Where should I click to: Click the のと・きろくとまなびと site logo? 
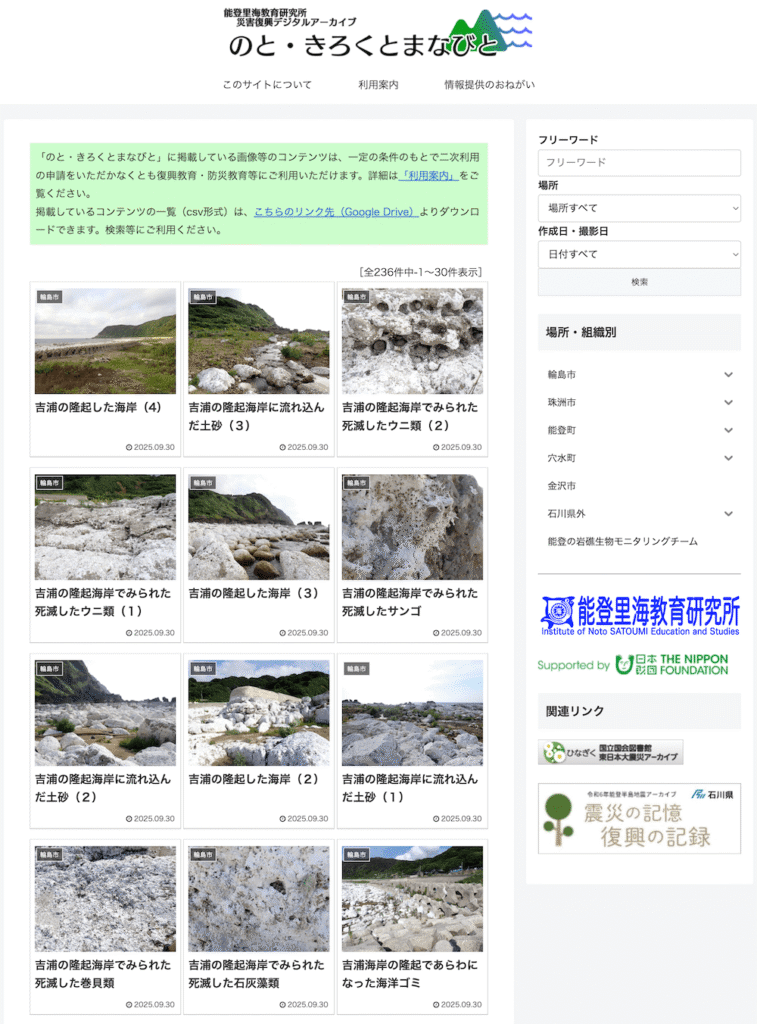378,35
